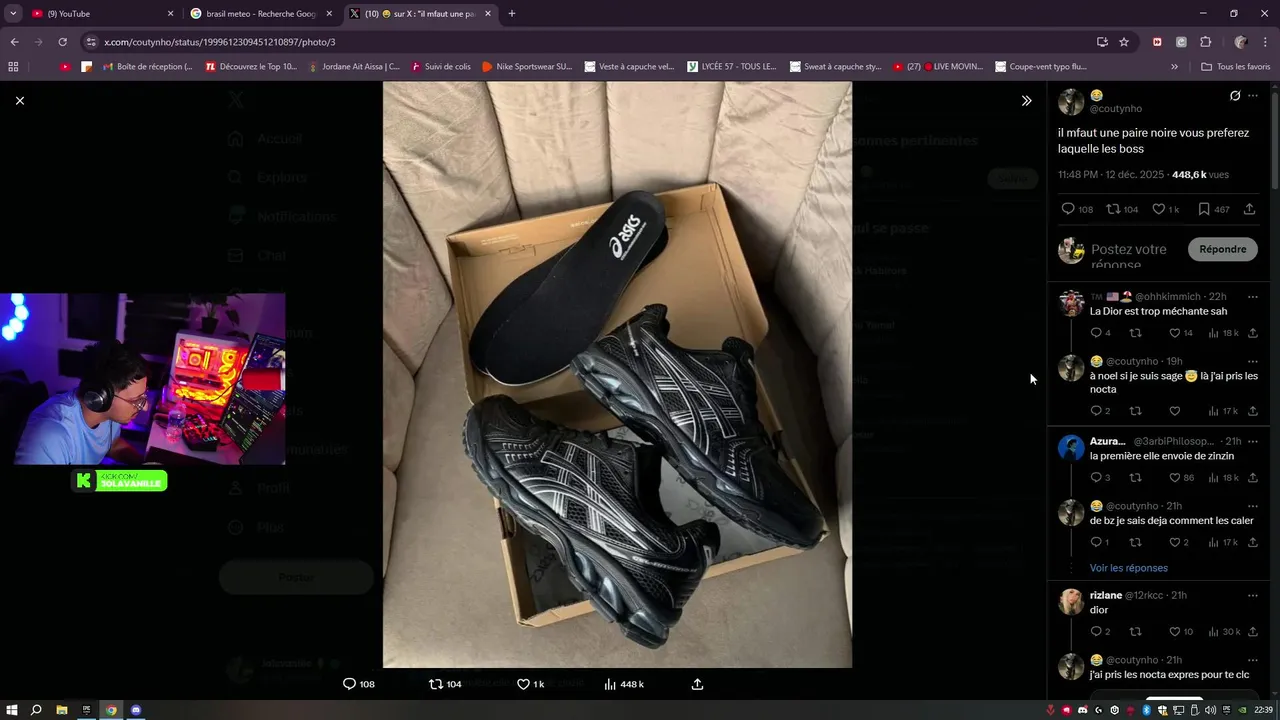
Task: Reload the current page
Action: (x=62, y=42)
